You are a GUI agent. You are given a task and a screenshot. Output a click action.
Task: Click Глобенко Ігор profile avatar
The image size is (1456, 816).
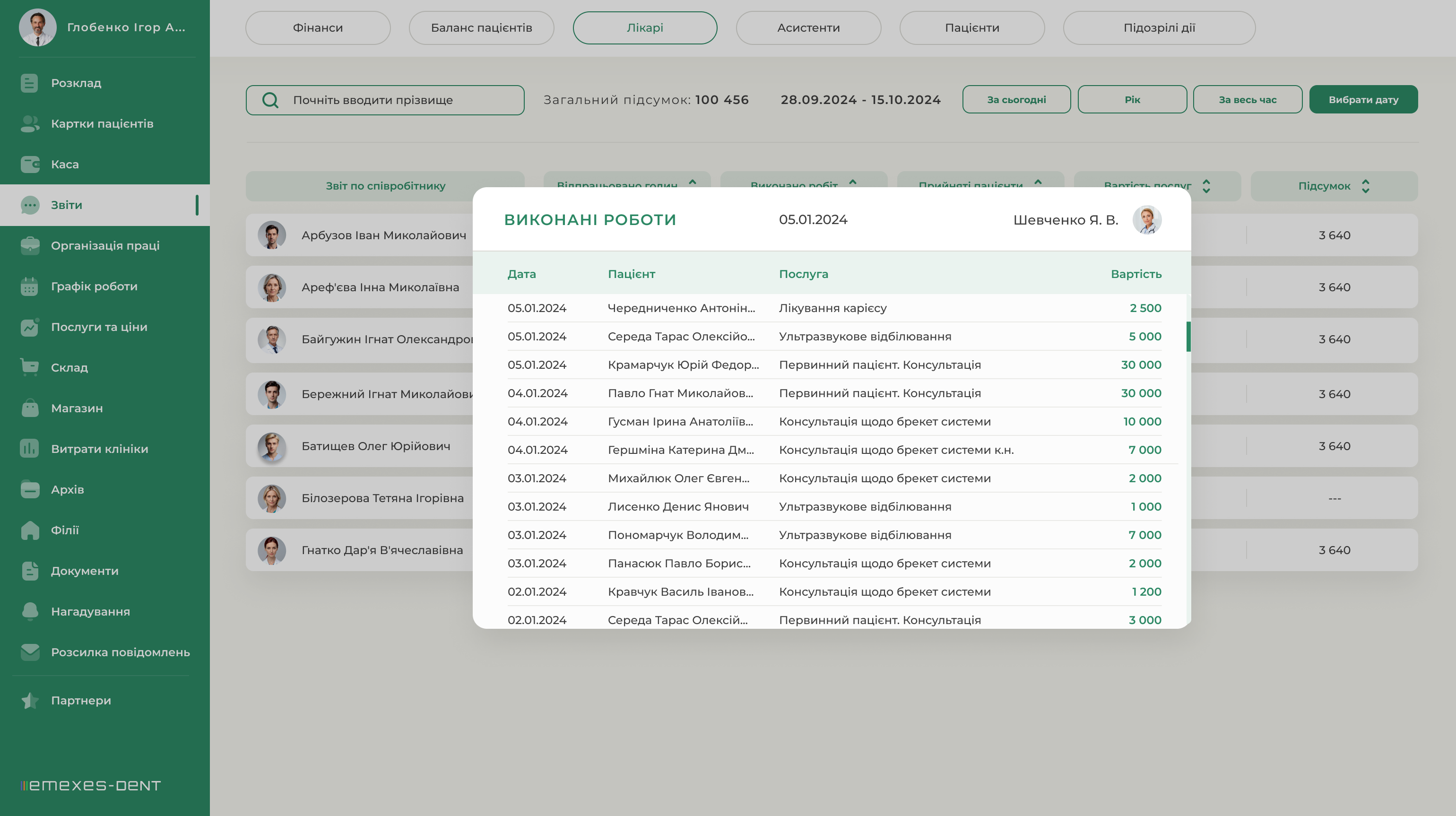(x=37, y=27)
